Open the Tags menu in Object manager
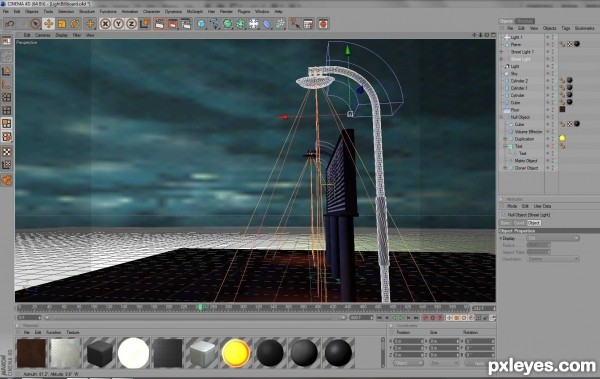 click(566, 28)
